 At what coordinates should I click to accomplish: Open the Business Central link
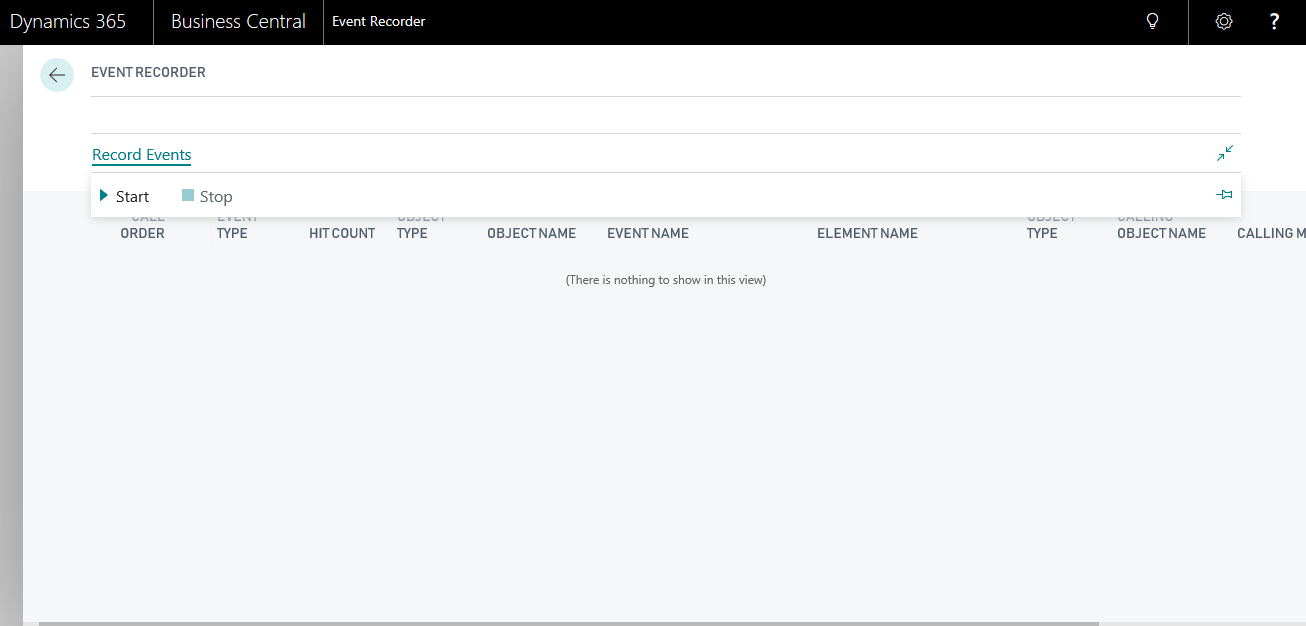(238, 21)
